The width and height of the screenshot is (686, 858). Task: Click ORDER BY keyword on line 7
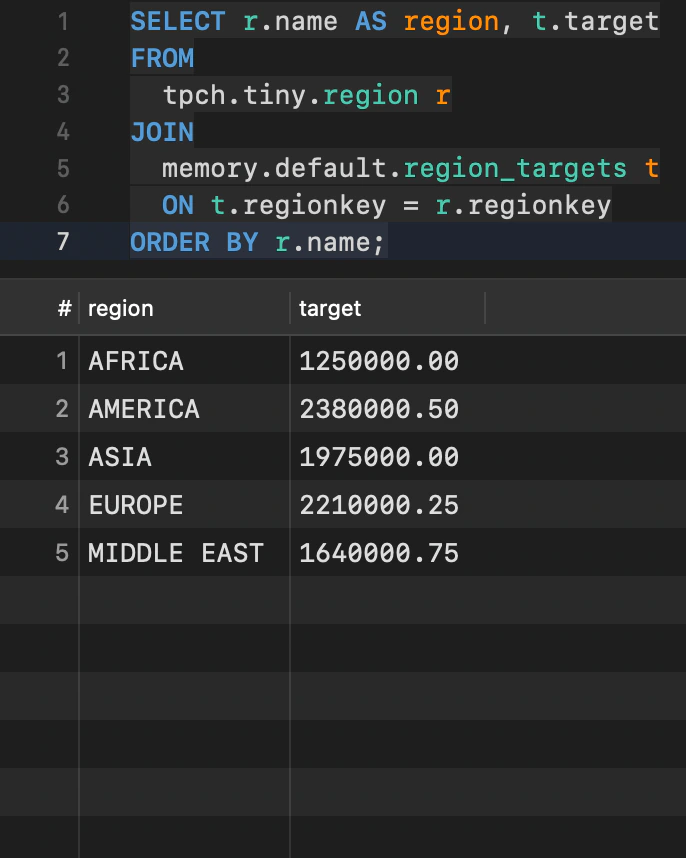194,242
